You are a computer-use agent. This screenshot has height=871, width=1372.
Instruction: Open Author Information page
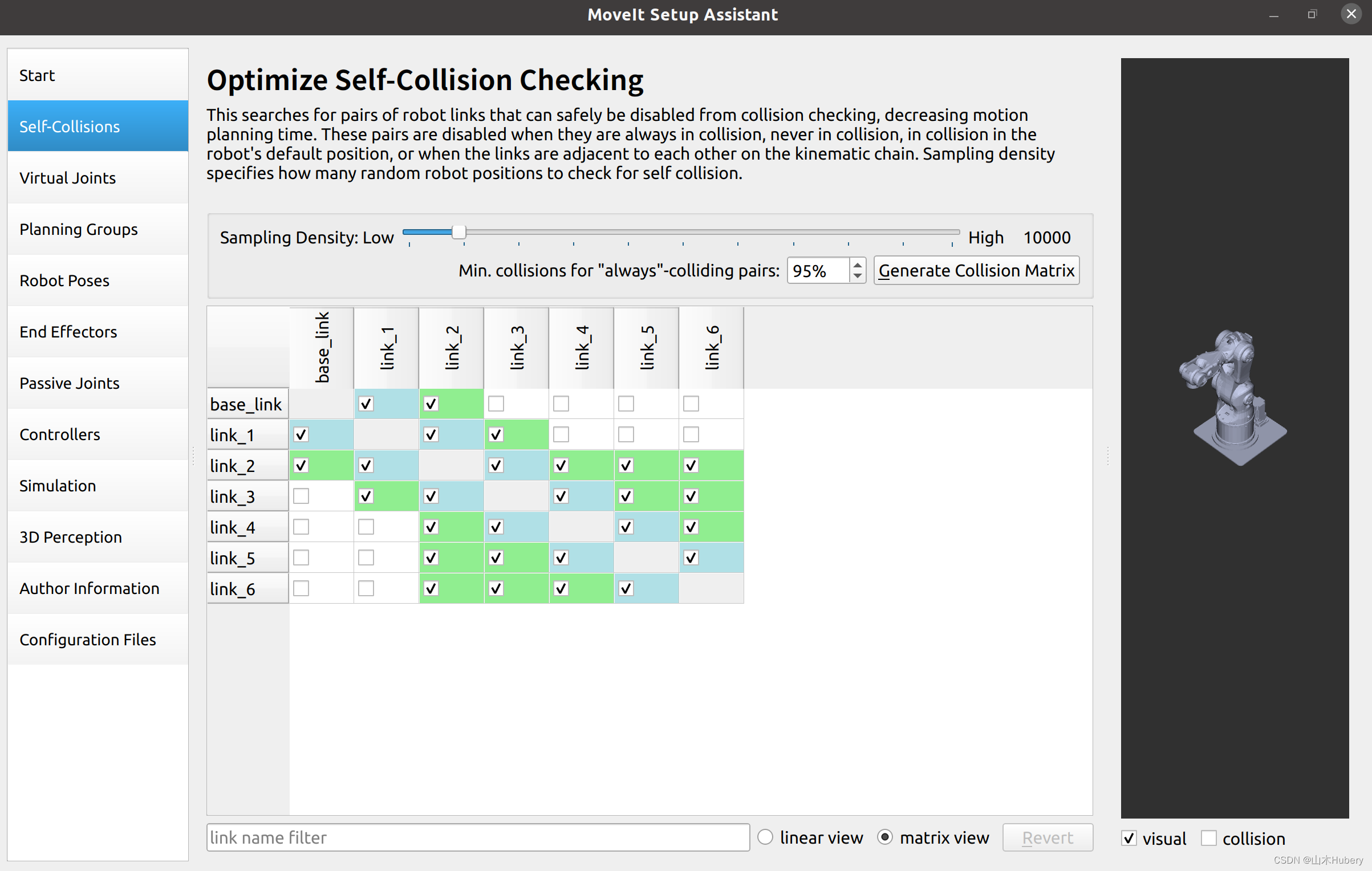coord(98,588)
